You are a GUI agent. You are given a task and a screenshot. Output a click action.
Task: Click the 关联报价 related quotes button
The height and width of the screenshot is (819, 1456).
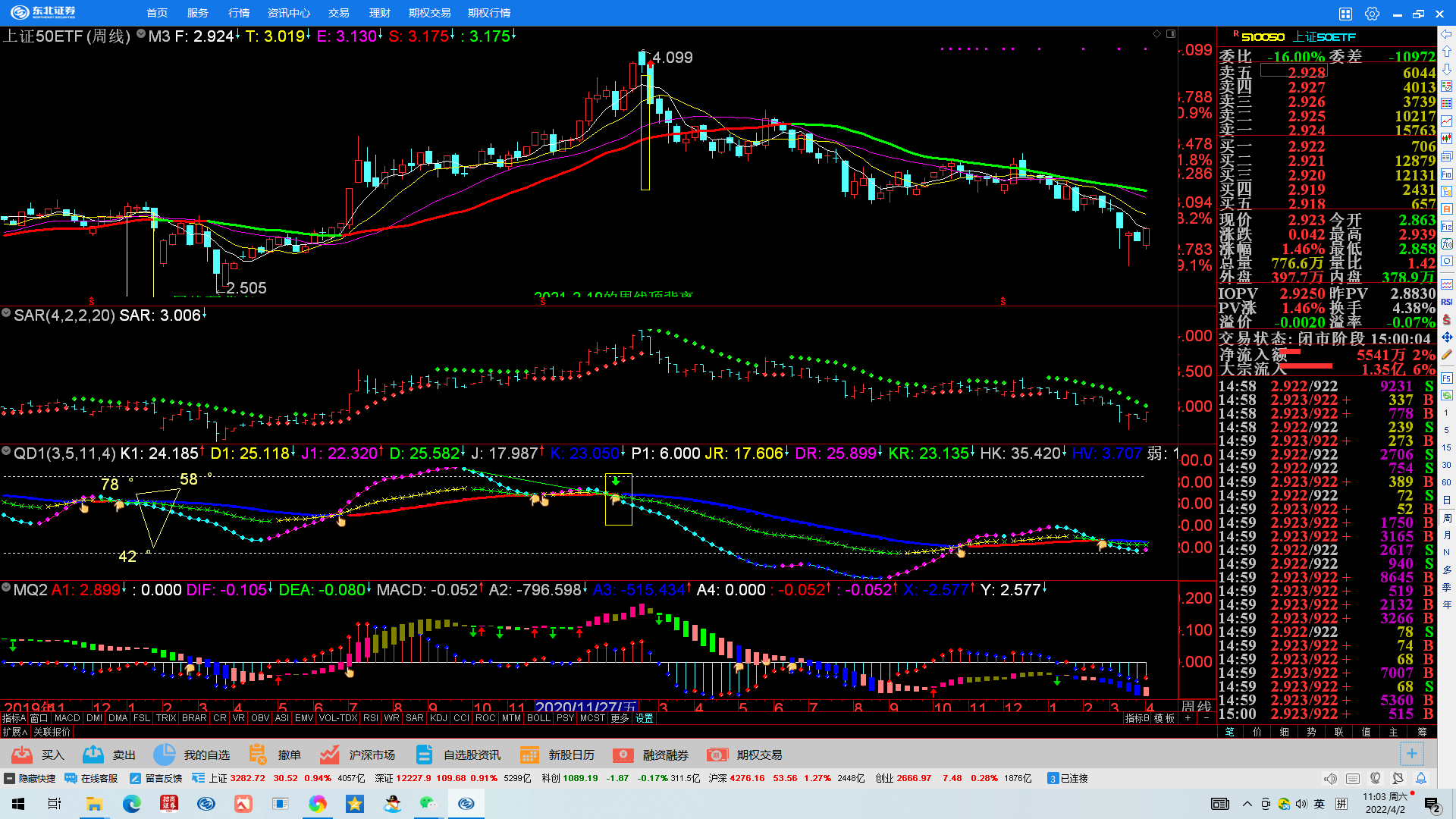(x=52, y=732)
